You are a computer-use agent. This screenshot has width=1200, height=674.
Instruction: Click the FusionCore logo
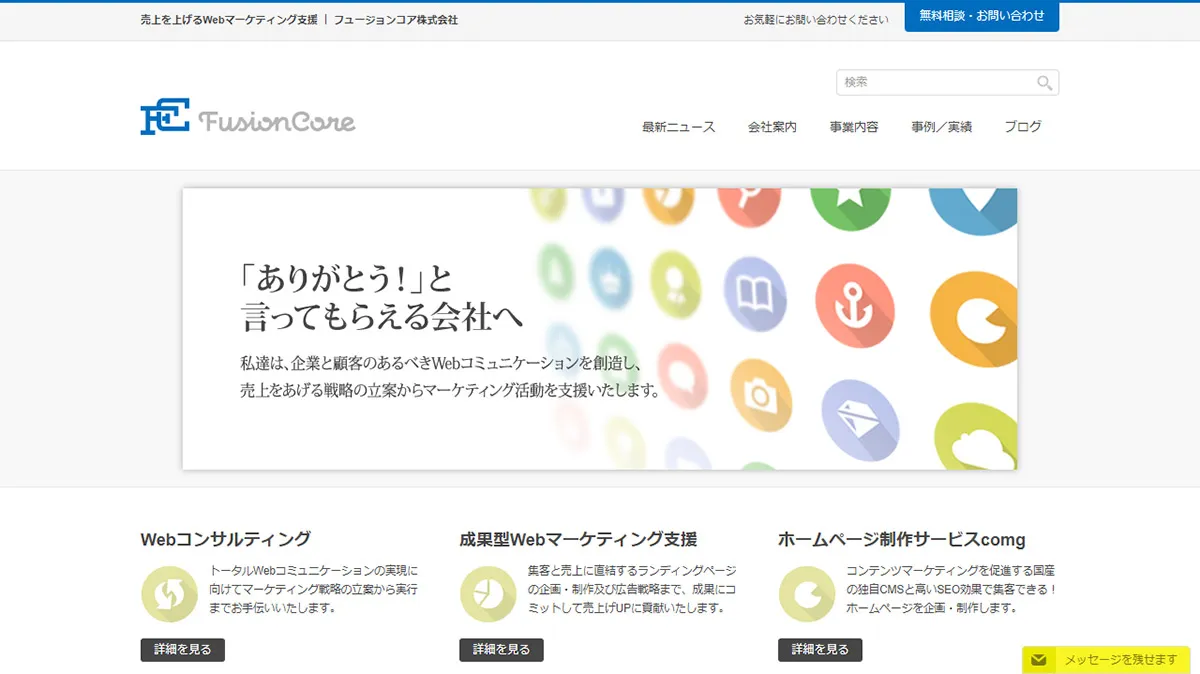(246, 117)
